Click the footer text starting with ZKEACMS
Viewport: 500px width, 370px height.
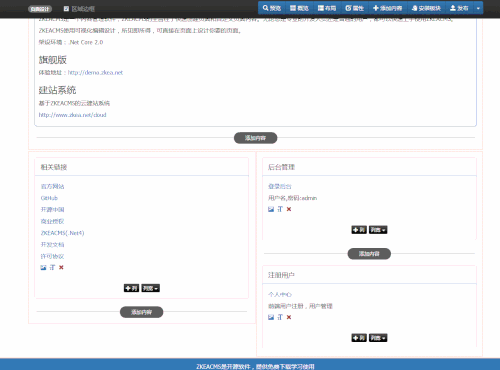[x=255, y=366]
